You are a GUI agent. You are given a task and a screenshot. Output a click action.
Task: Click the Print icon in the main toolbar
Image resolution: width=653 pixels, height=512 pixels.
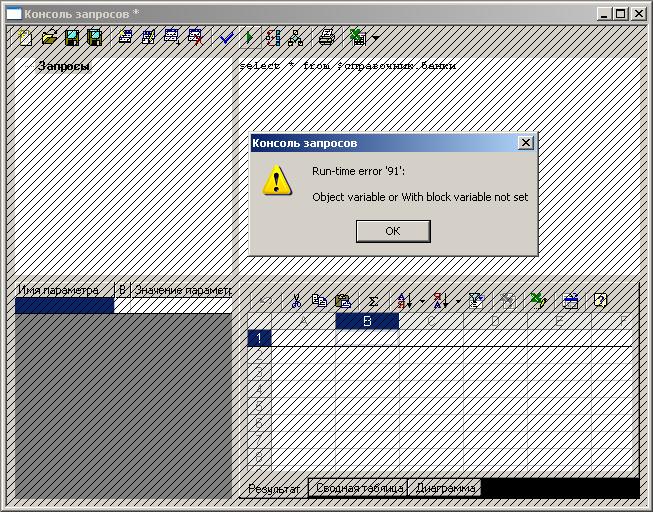point(326,38)
